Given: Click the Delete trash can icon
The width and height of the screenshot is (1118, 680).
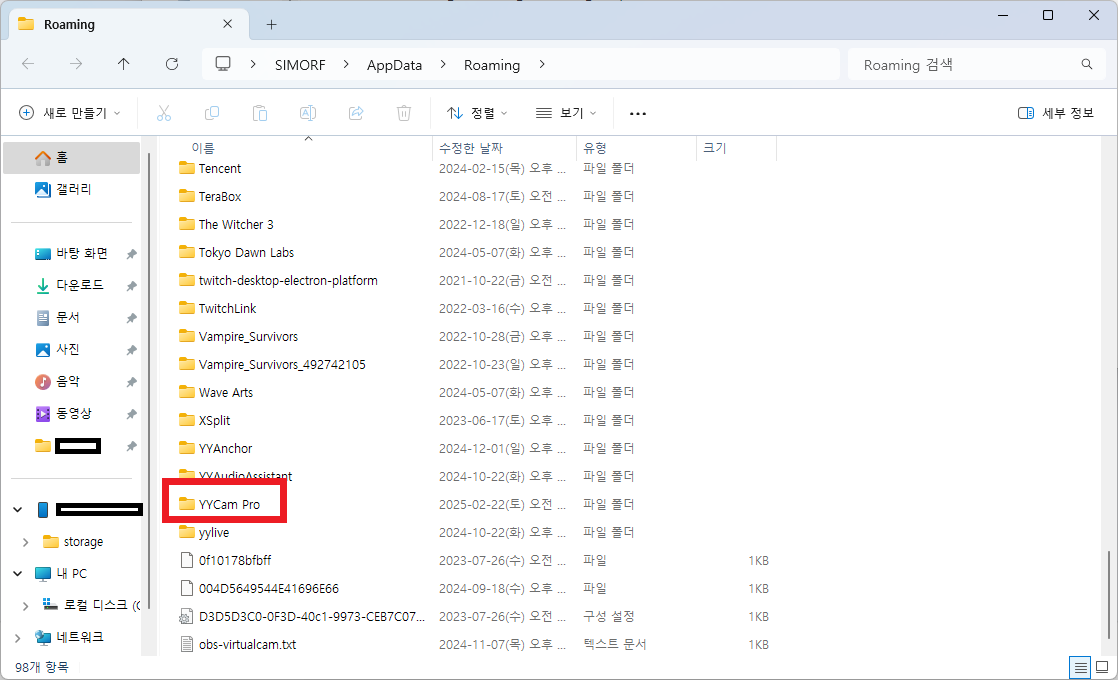Looking at the screenshot, I should pos(404,113).
